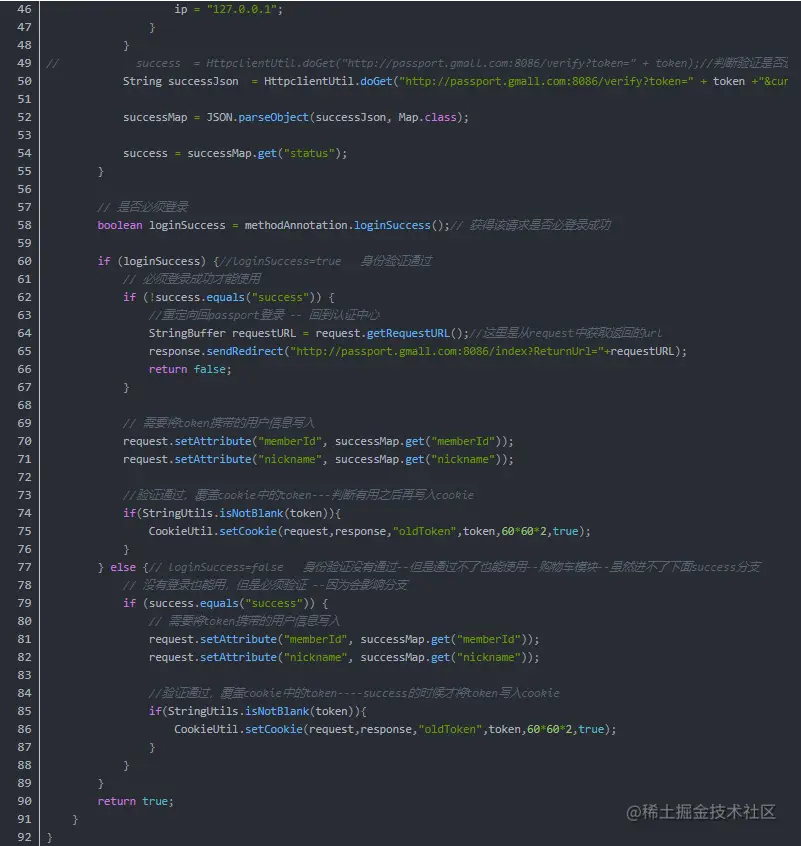The width and height of the screenshot is (801, 846).
Task: Click the comment on line 69
Action: pos(219,423)
